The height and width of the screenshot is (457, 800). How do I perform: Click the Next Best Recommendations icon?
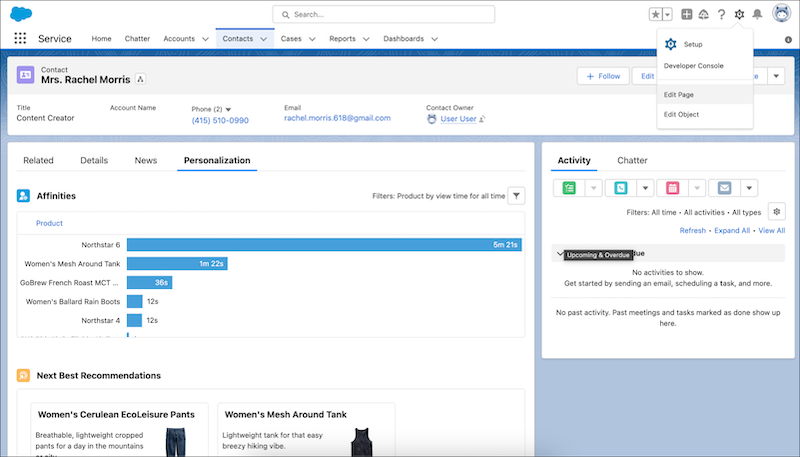click(x=23, y=375)
